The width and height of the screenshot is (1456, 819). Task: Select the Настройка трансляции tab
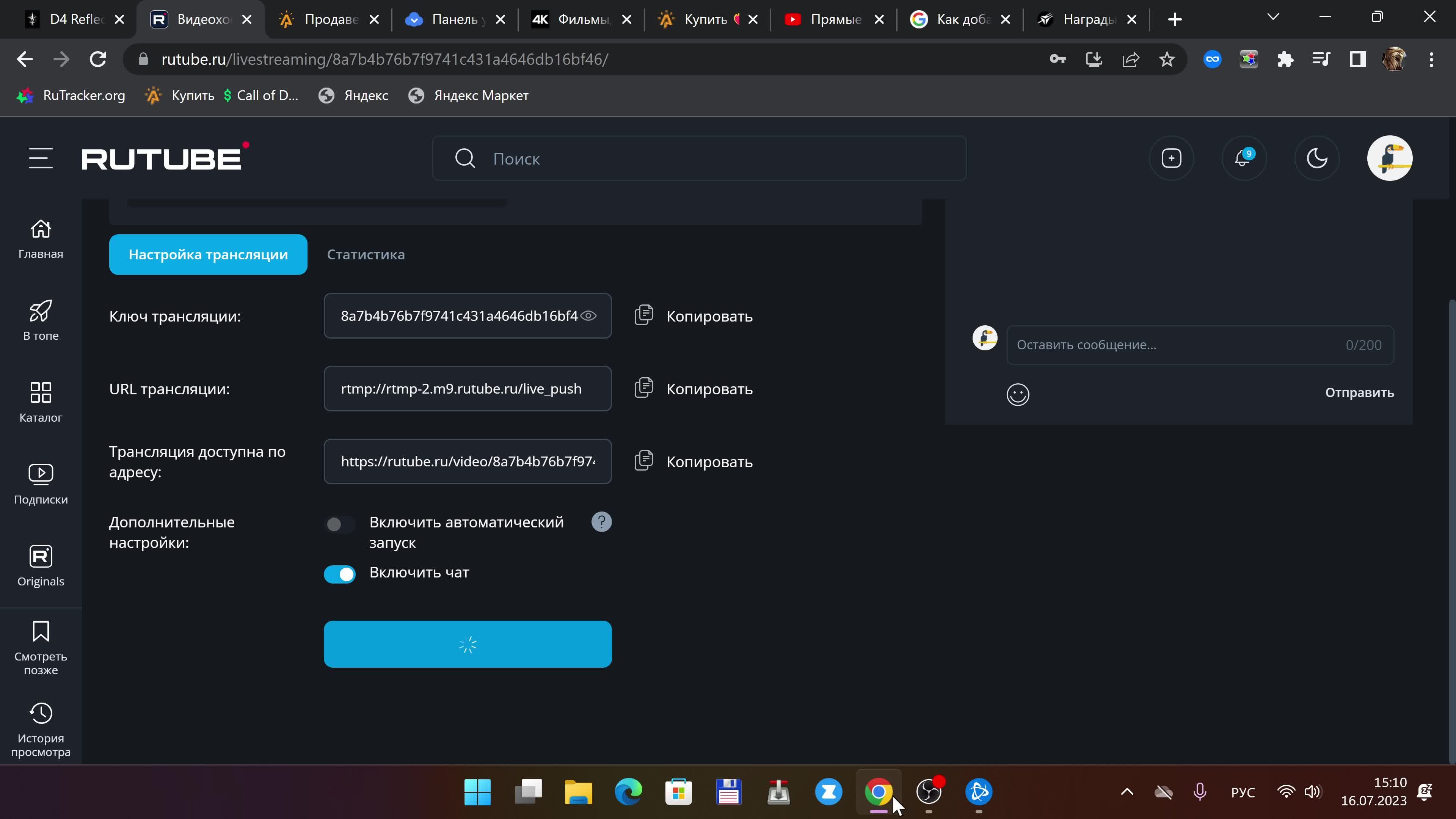pos(208,255)
